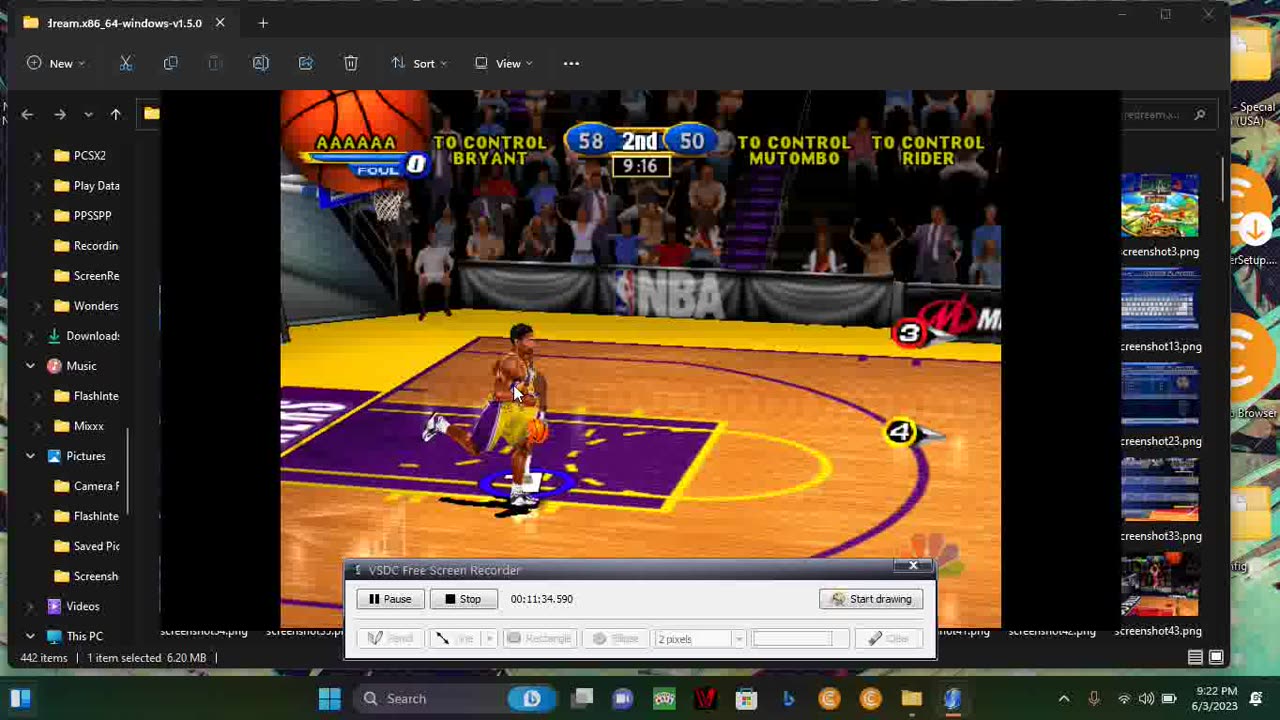Viewport: 1280px width, 720px height.
Task: Open the Wonders folder in sidebar
Action: click(86, 306)
